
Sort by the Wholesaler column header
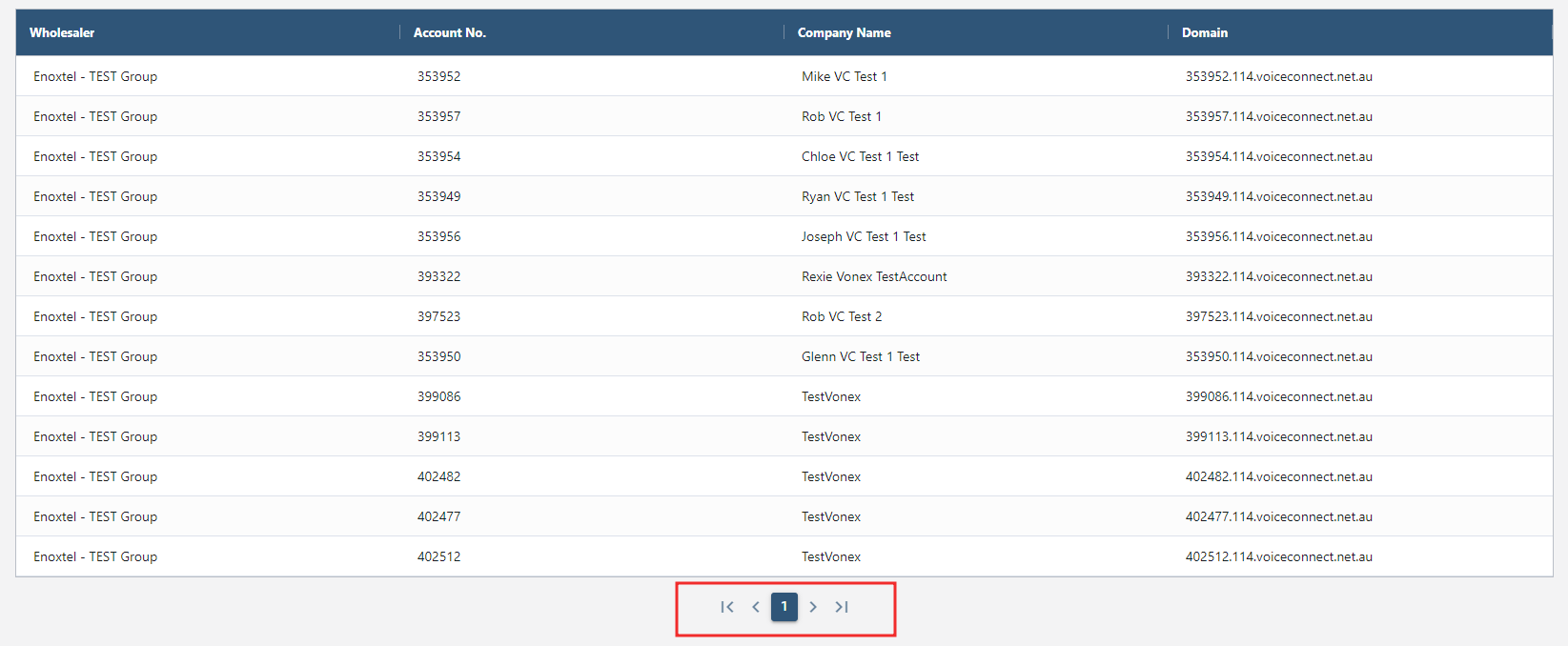click(x=62, y=32)
